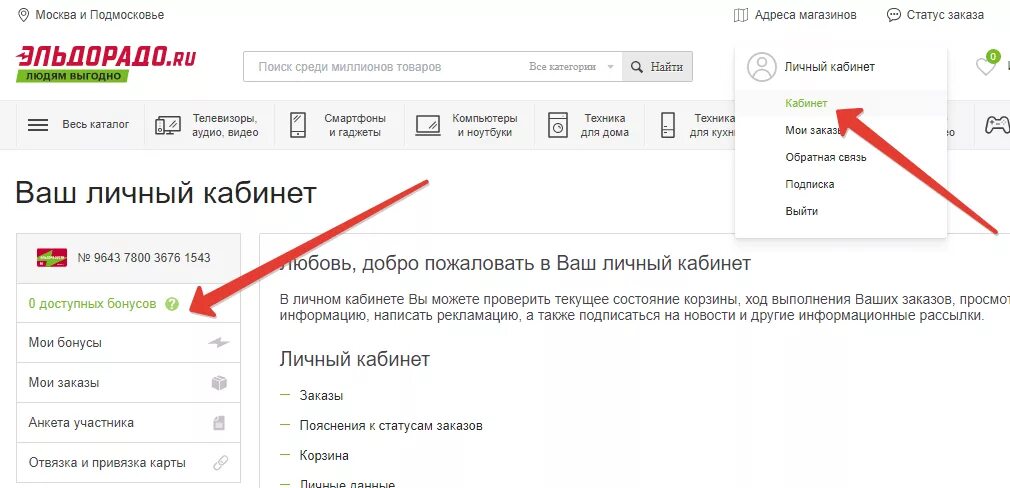The height and width of the screenshot is (488, 1010).
Task: Click the TV icon for Телевизоры, аудио, видео
Action: pos(168,125)
